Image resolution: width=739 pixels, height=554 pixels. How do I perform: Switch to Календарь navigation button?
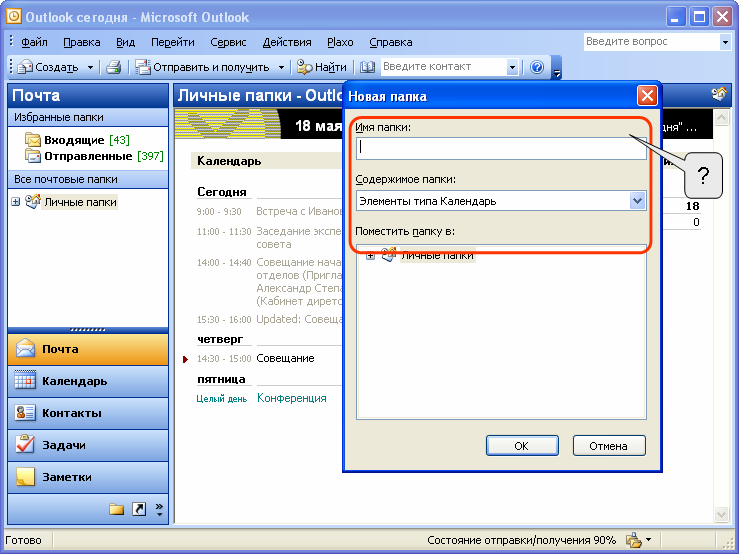click(x=88, y=381)
